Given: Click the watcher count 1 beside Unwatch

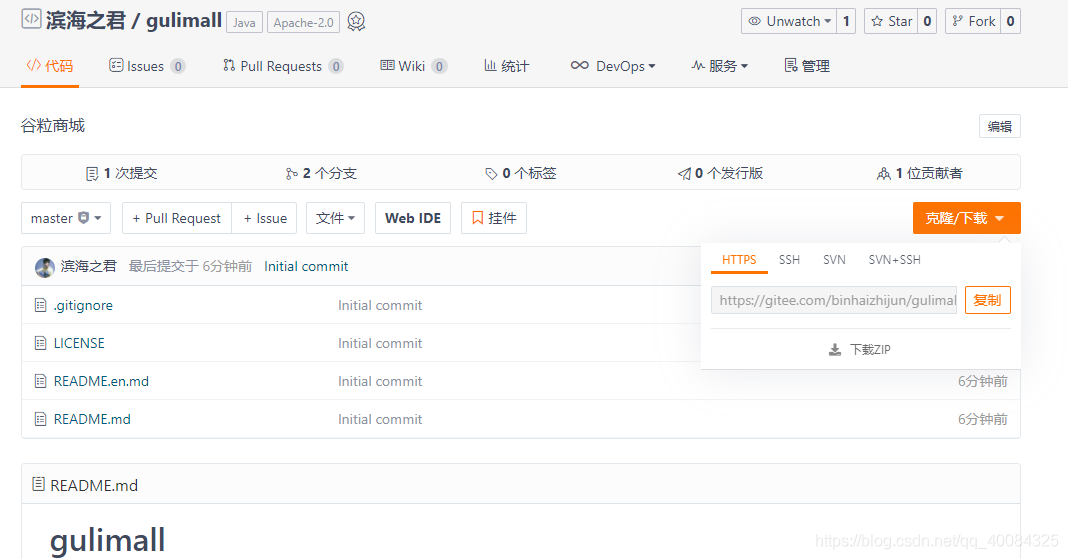Looking at the screenshot, I should 846,21.
